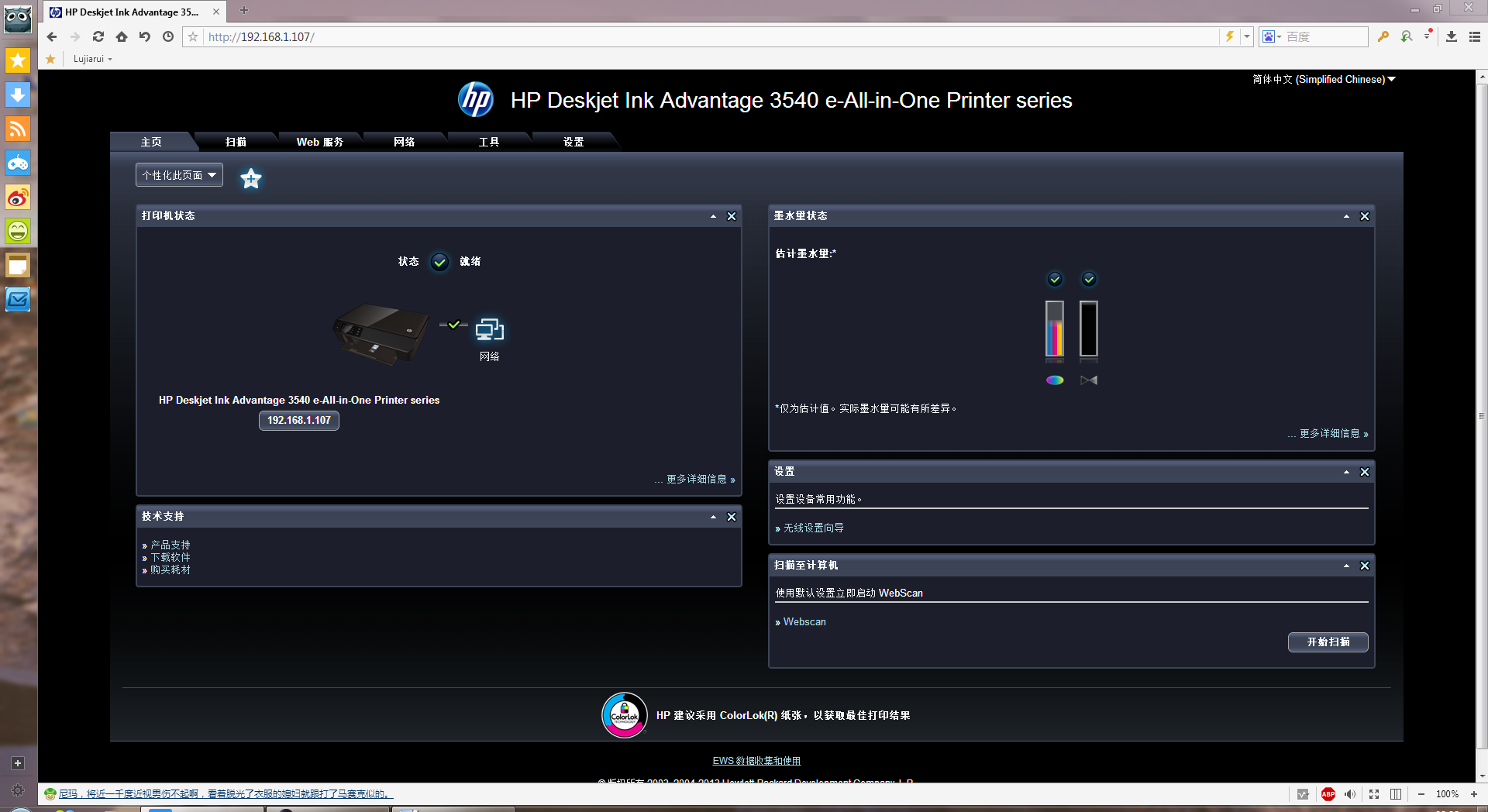The height and width of the screenshot is (812, 1488).
Task: Collapse the 扫描至计算机 panel
Action: click(1346, 566)
